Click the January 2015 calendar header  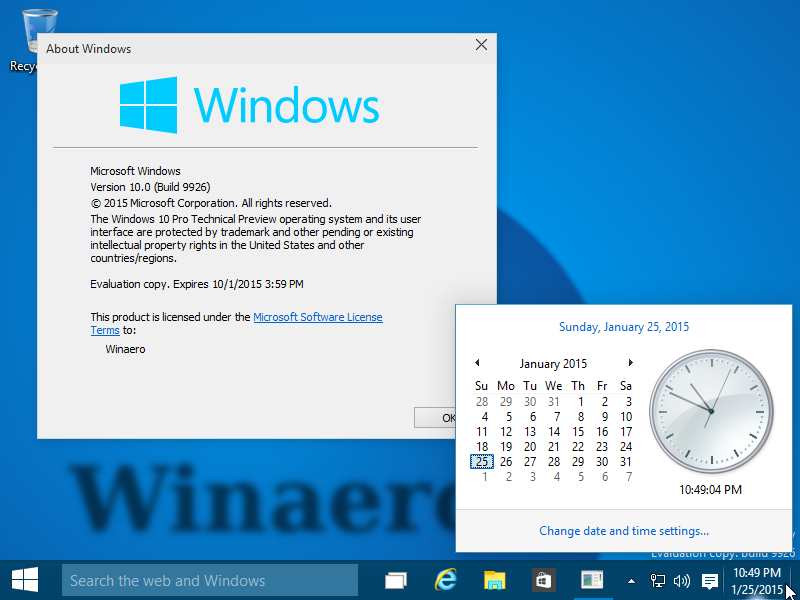pyautogui.click(x=553, y=364)
